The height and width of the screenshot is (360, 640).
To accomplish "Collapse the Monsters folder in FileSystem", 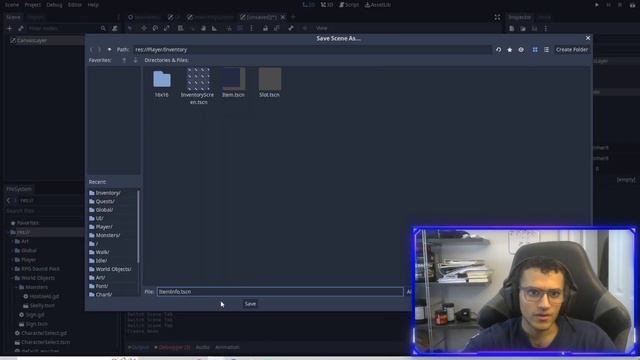I will click(16, 287).
